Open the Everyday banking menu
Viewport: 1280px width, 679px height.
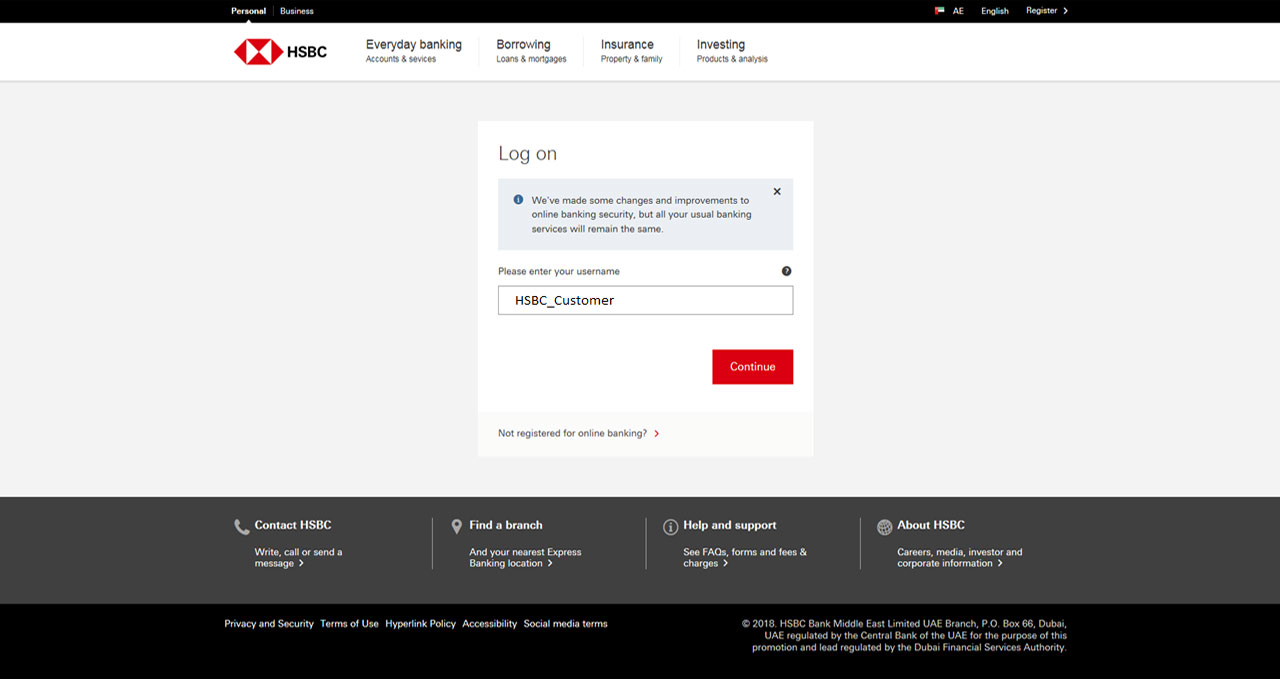point(414,51)
